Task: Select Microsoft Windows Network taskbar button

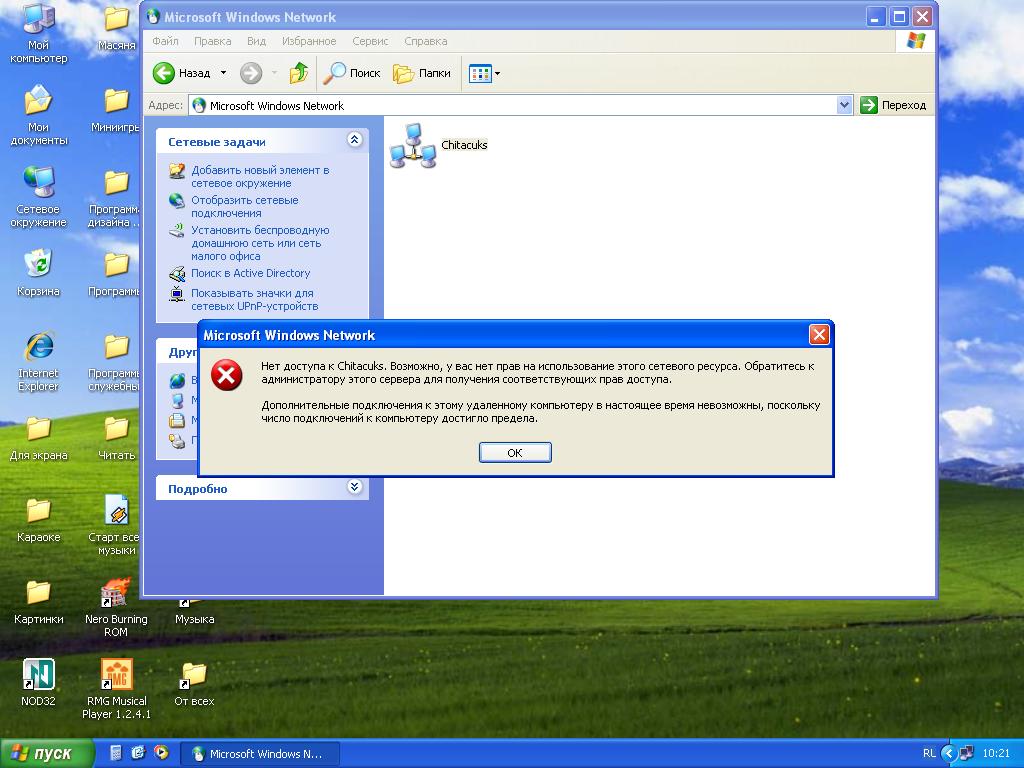Action: point(260,754)
